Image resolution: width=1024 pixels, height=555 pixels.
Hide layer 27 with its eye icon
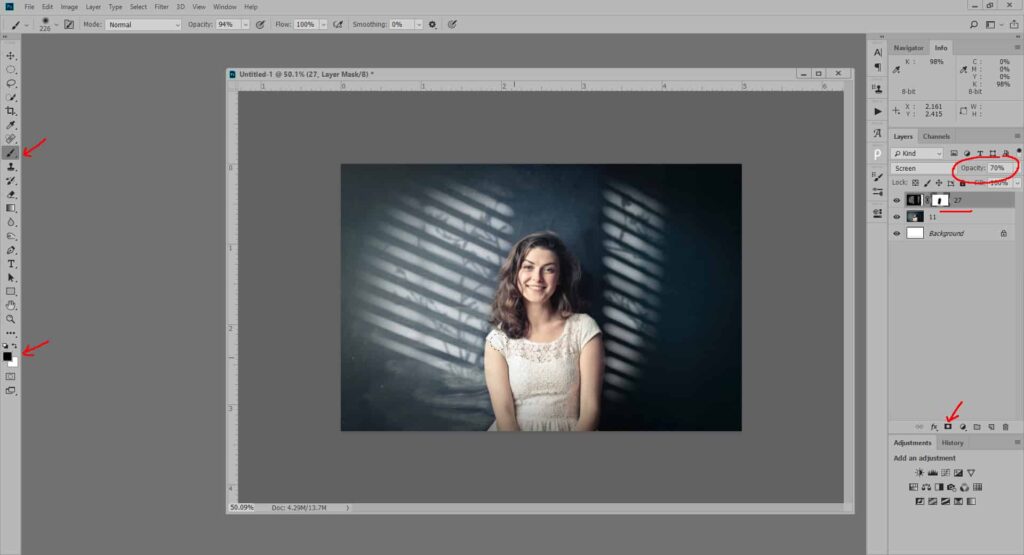pos(896,200)
